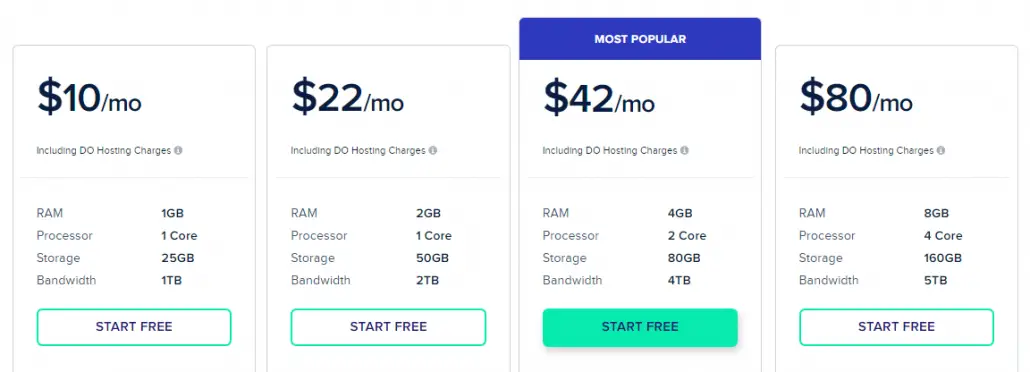Viewport: 1030px width, 372px height.
Task: Click info icon on the $22/mo plan
Action: tap(432, 151)
